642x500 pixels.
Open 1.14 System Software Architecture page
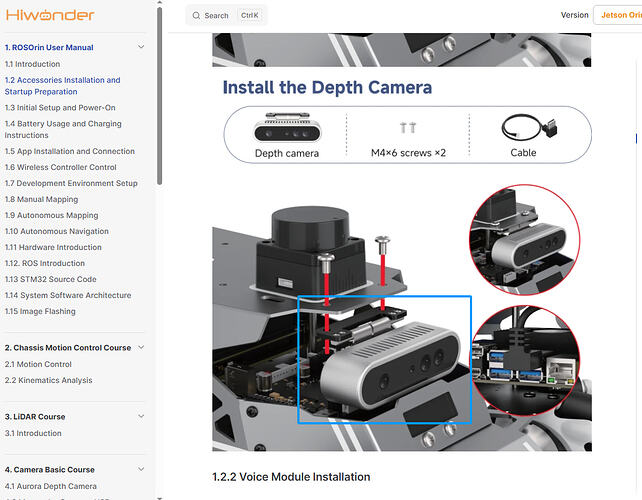point(68,295)
